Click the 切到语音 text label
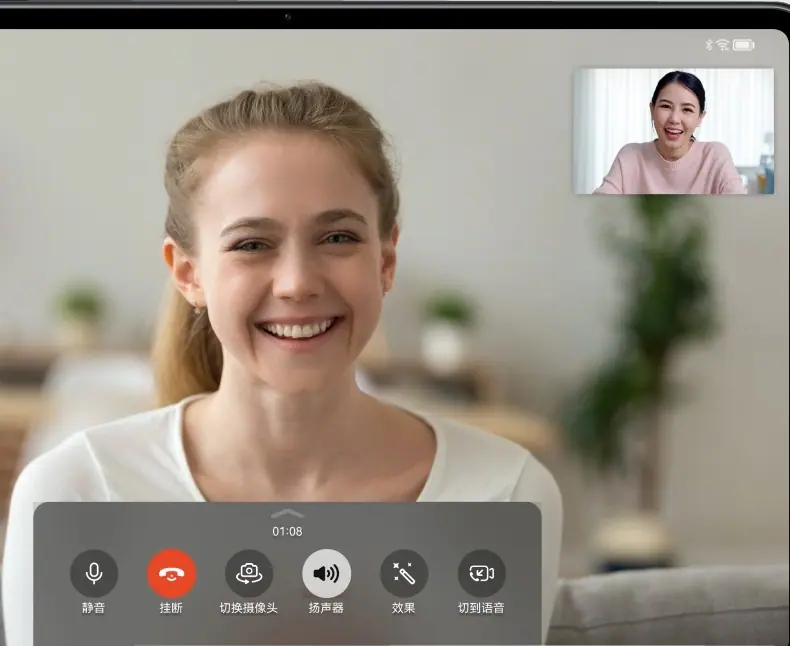790x646 pixels. coord(481,608)
